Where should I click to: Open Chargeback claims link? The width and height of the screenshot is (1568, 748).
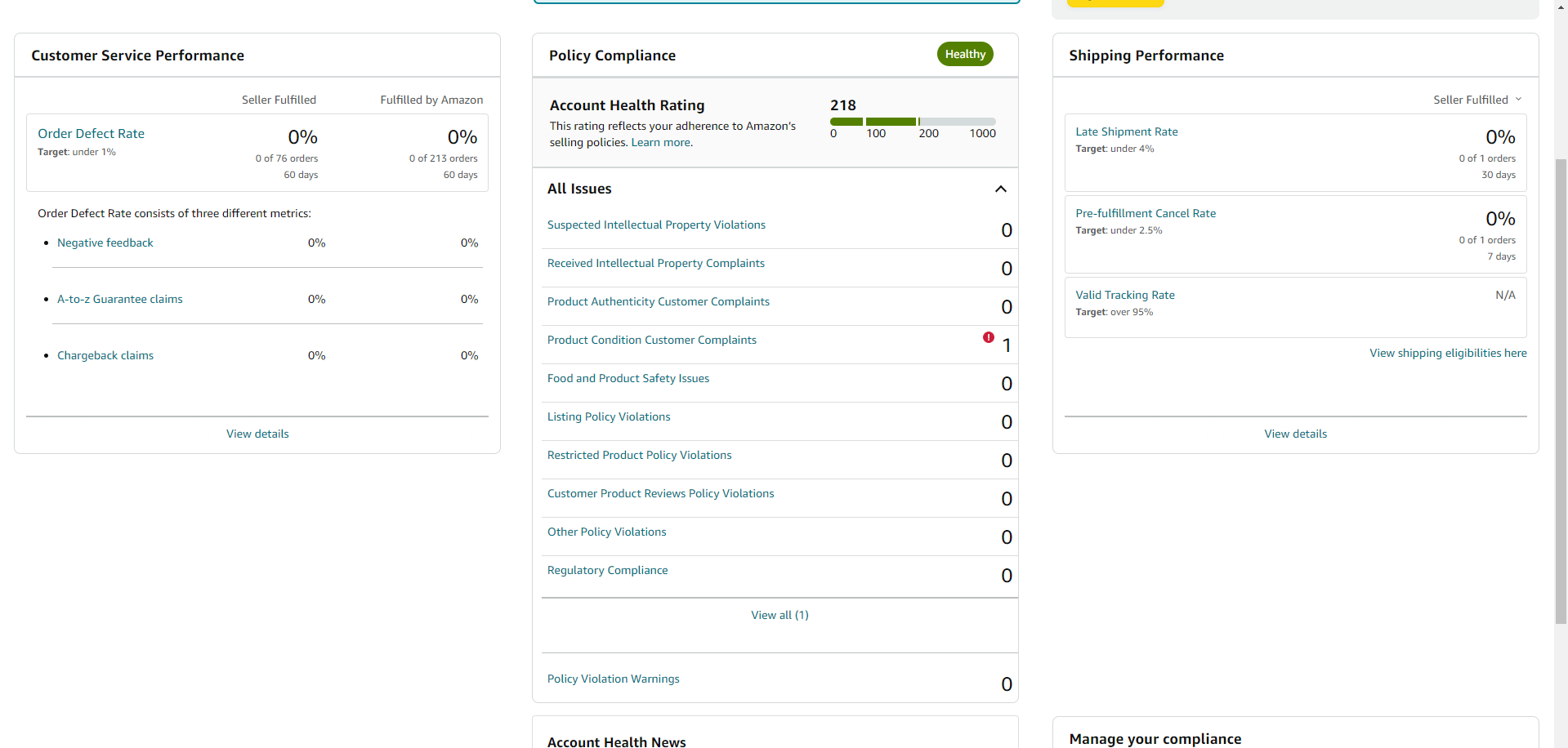(105, 355)
